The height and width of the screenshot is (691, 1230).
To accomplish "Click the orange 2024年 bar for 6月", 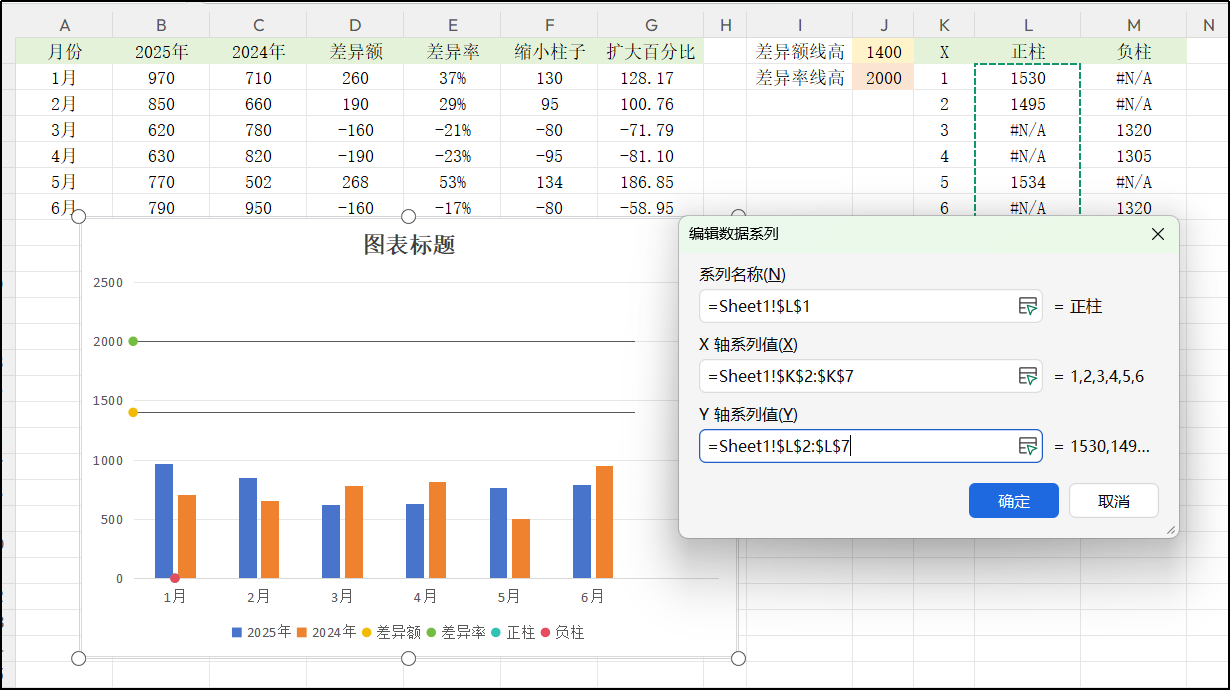I will [604, 522].
